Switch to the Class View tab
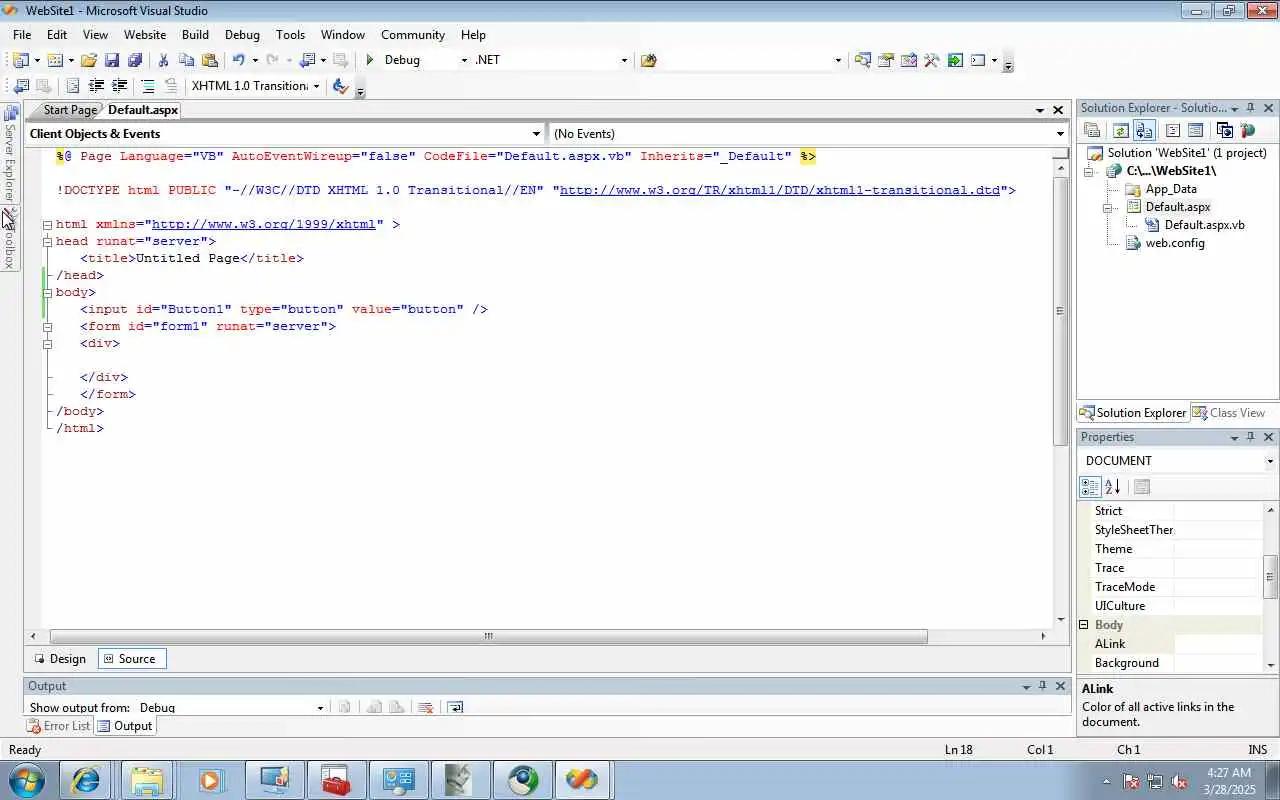The height and width of the screenshot is (800, 1280). 1229,413
